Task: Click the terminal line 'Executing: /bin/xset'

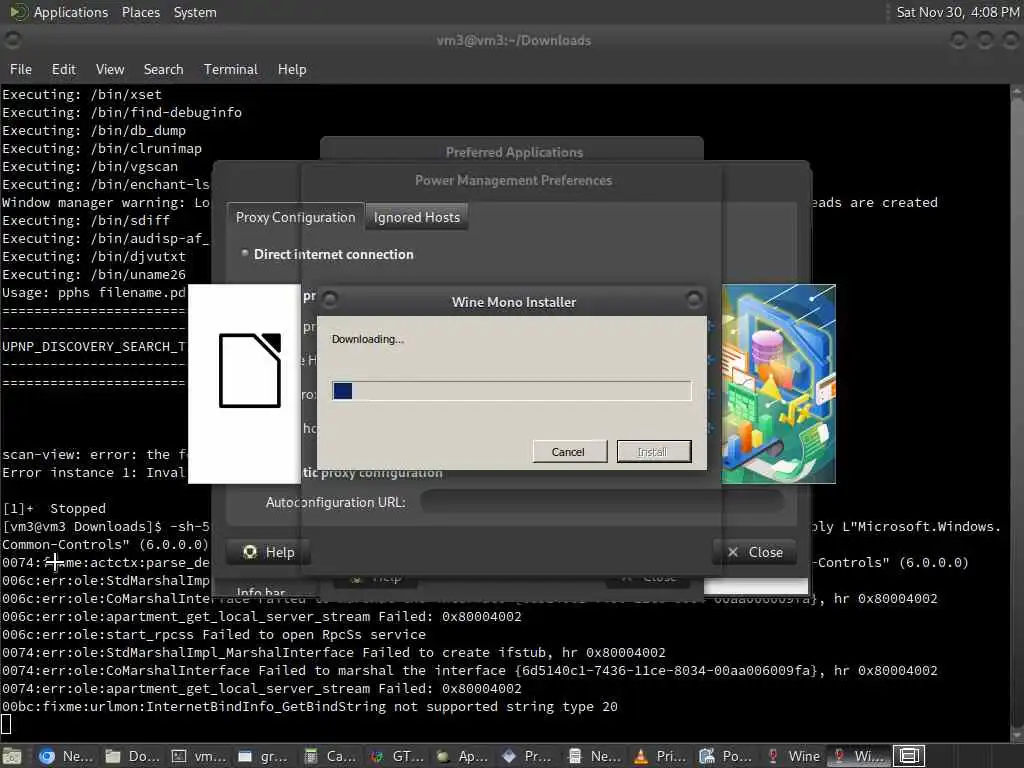Action: (82, 95)
